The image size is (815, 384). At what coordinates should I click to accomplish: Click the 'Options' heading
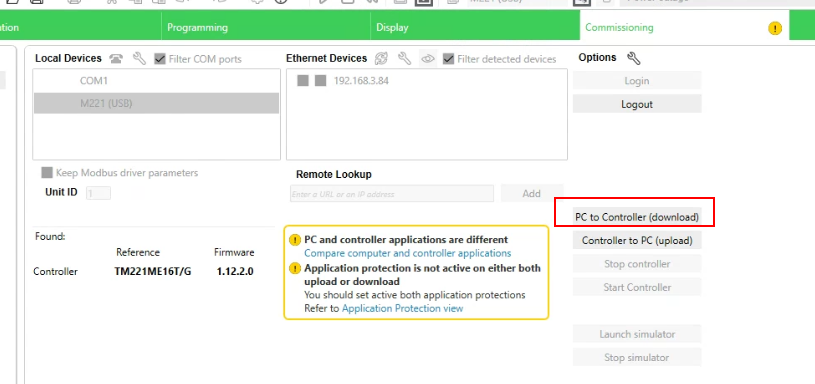(597, 58)
